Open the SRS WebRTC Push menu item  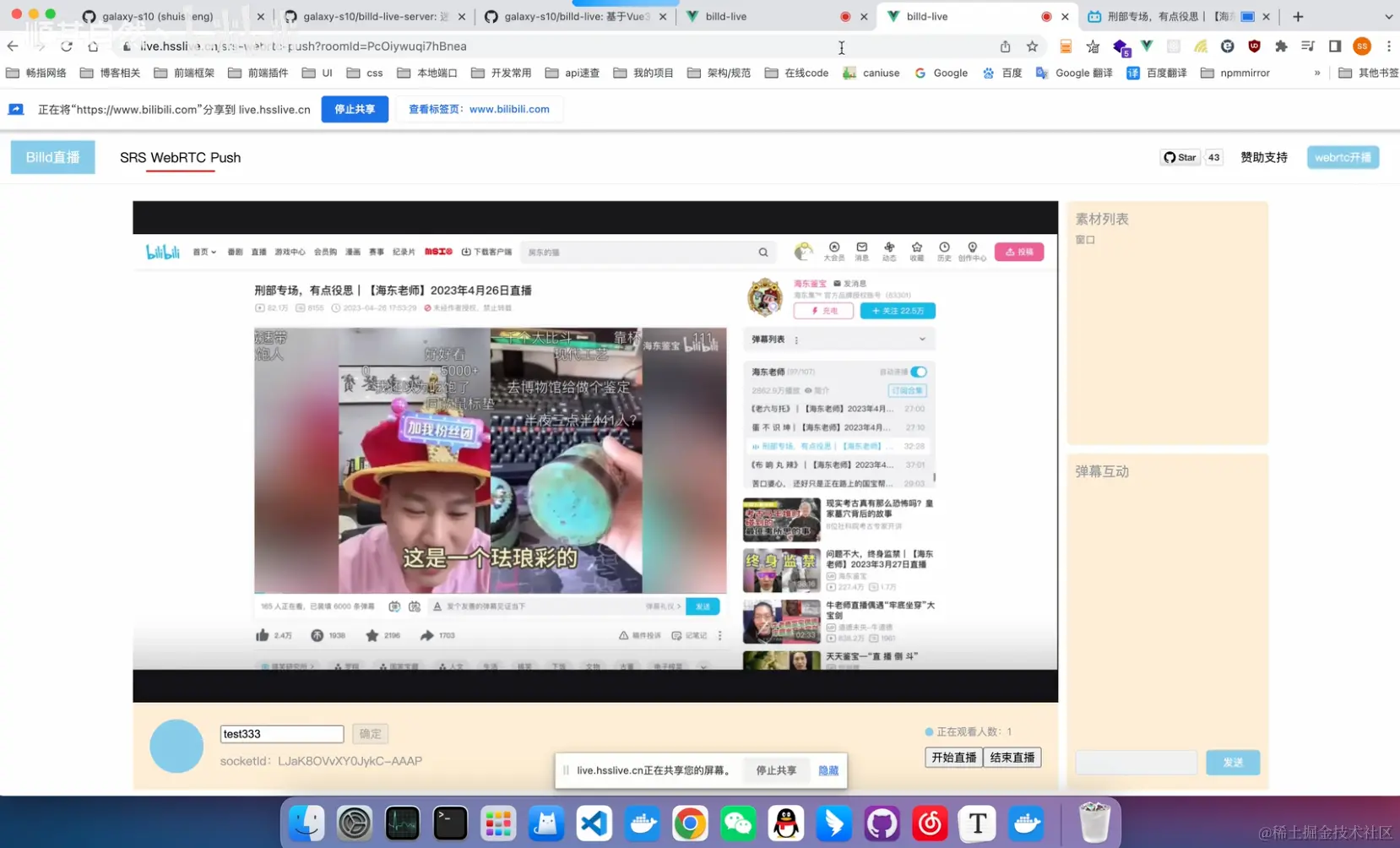[x=180, y=157]
